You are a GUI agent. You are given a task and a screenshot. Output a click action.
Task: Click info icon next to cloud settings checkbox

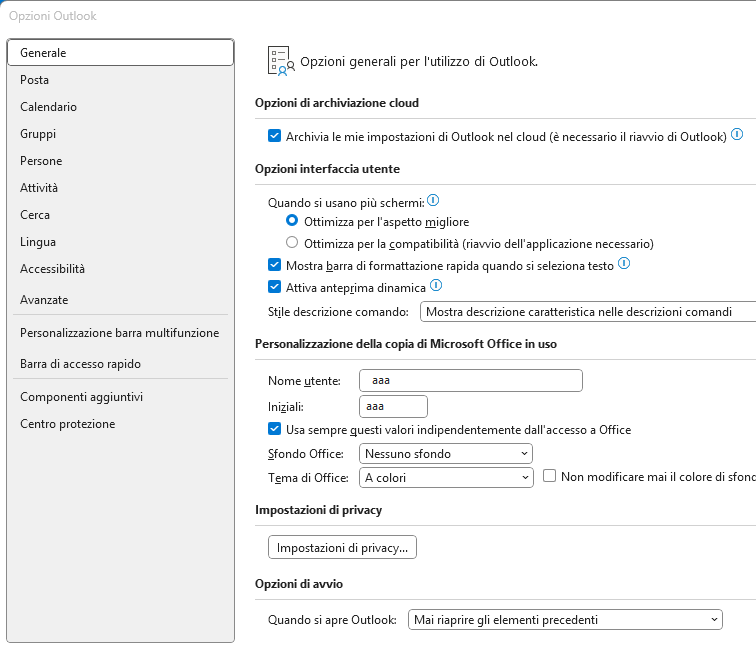(x=737, y=135)
